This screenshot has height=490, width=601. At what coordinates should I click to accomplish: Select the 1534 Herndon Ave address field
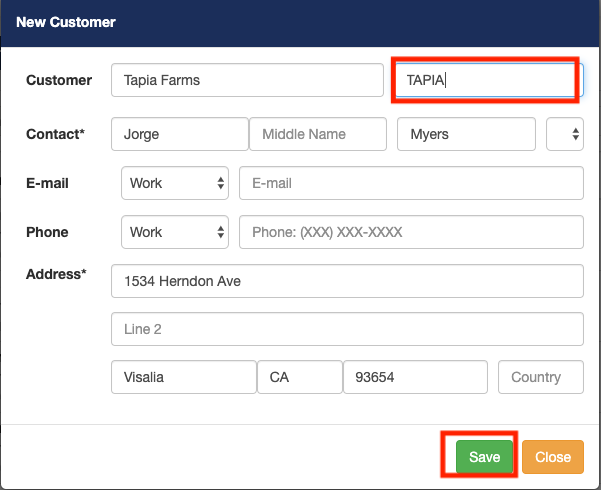point(347,281)
